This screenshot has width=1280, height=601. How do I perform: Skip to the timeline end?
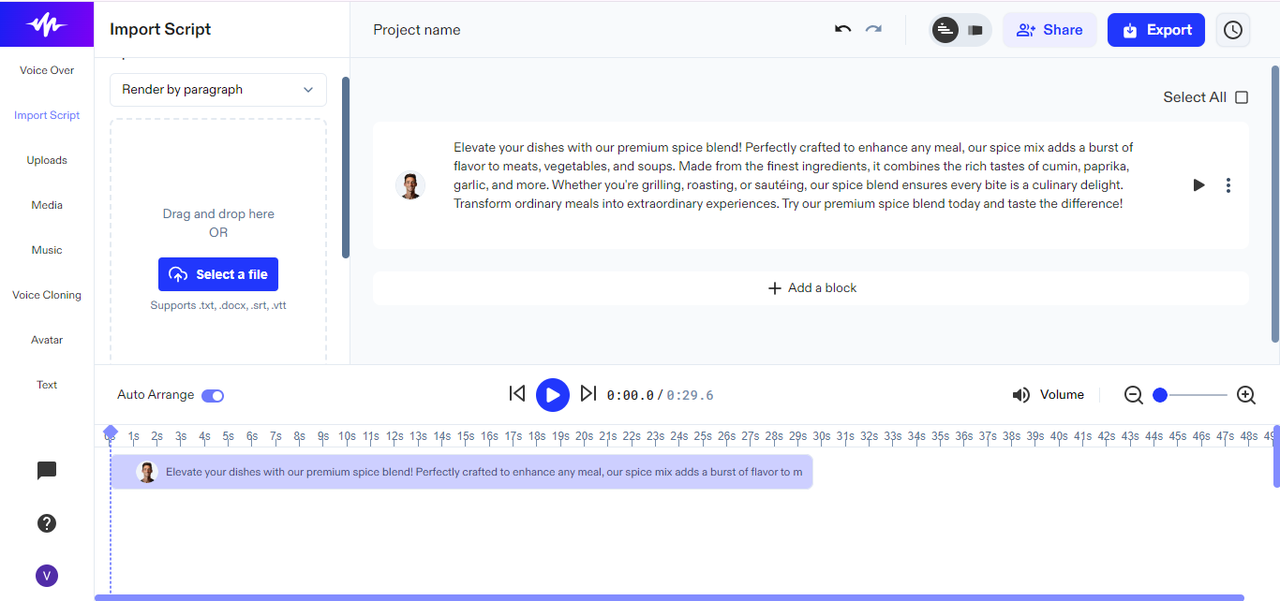click(588, 394)
